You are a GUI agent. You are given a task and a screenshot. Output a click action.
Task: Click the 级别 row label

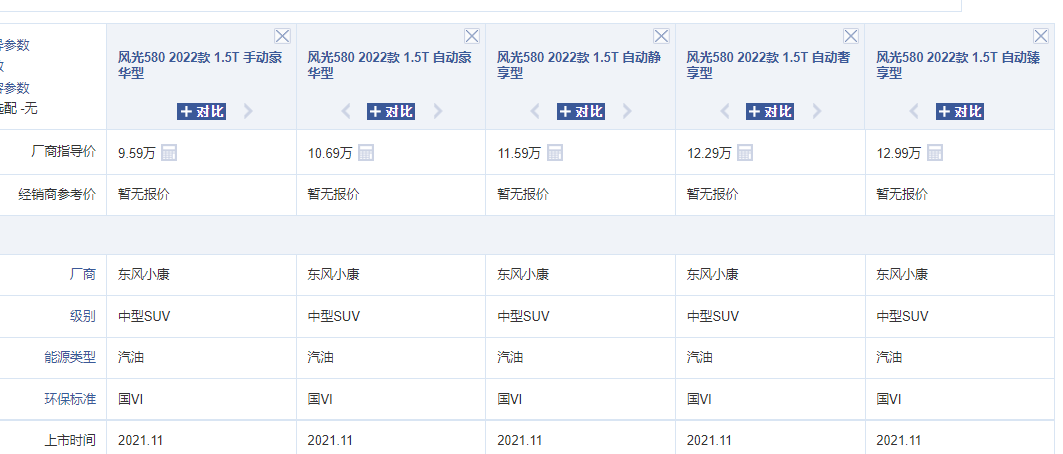tap(83, 316)
